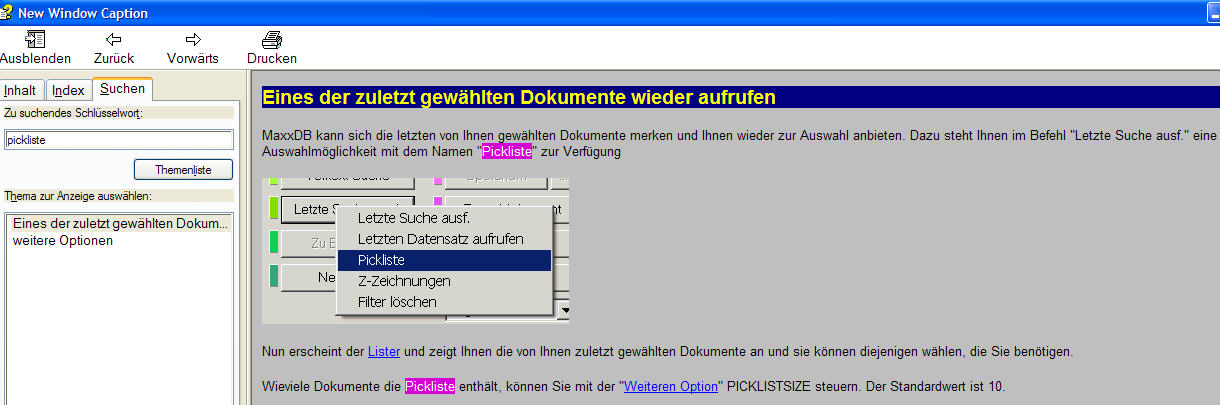Click highlighted 'Pickliste' entry in pictured menu
Screen dimensions: 1220x405
(444, 260)
